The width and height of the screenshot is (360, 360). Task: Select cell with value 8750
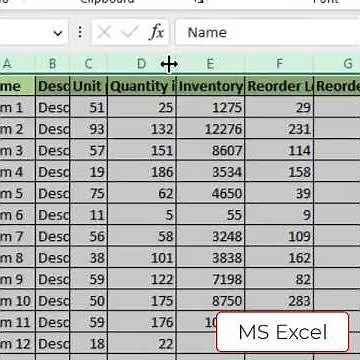click(210, 301)
